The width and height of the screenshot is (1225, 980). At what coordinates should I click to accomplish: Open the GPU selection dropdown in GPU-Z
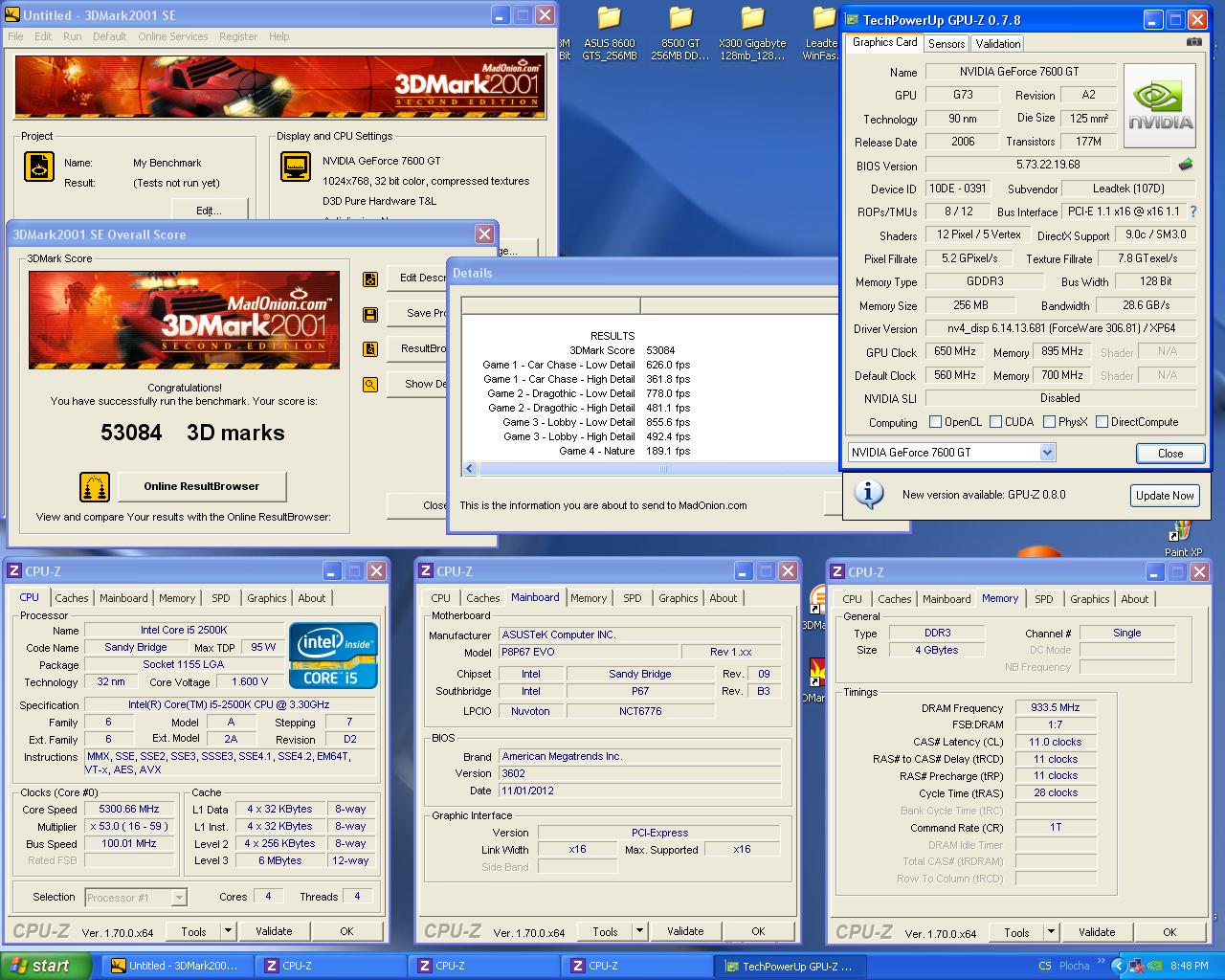(1047, 452)
